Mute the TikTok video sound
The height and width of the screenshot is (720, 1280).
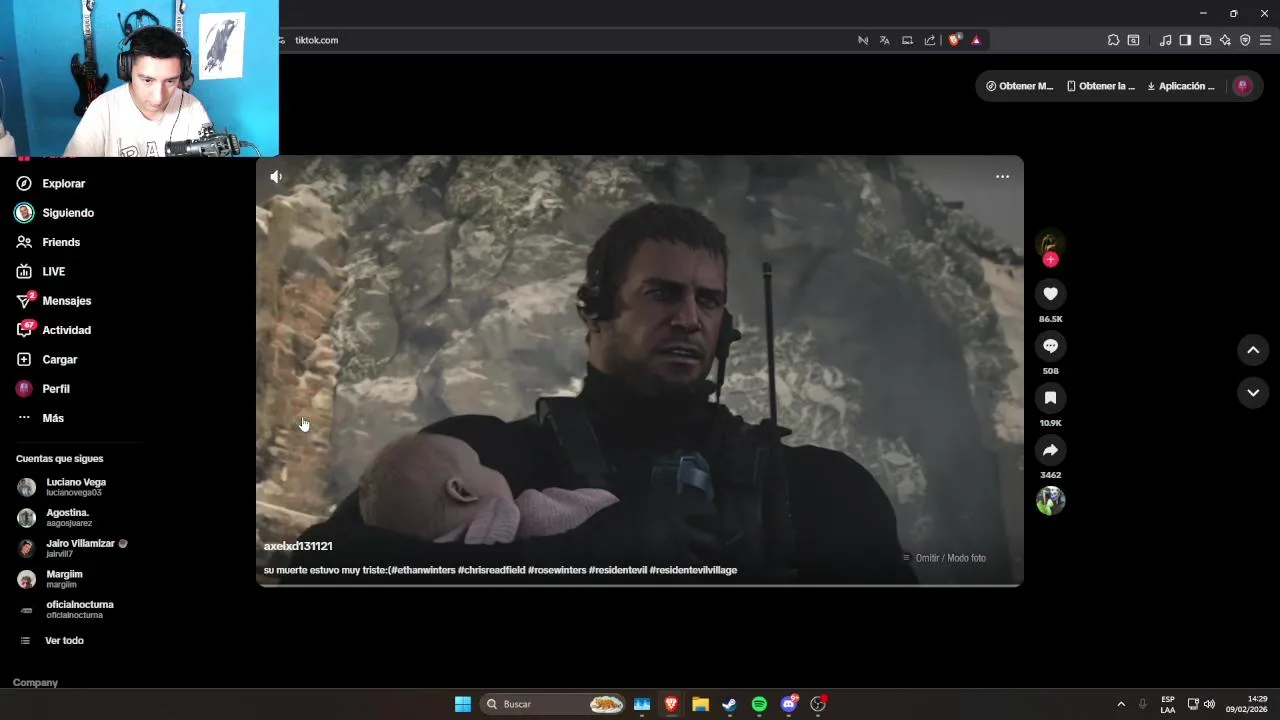pyautogui.click(x=276, y=177)
